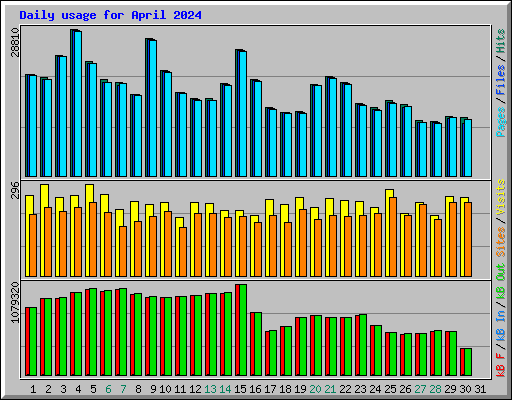Click green weekend day label 28
Screen dimensions: 512x400
[x=435, y=389]
